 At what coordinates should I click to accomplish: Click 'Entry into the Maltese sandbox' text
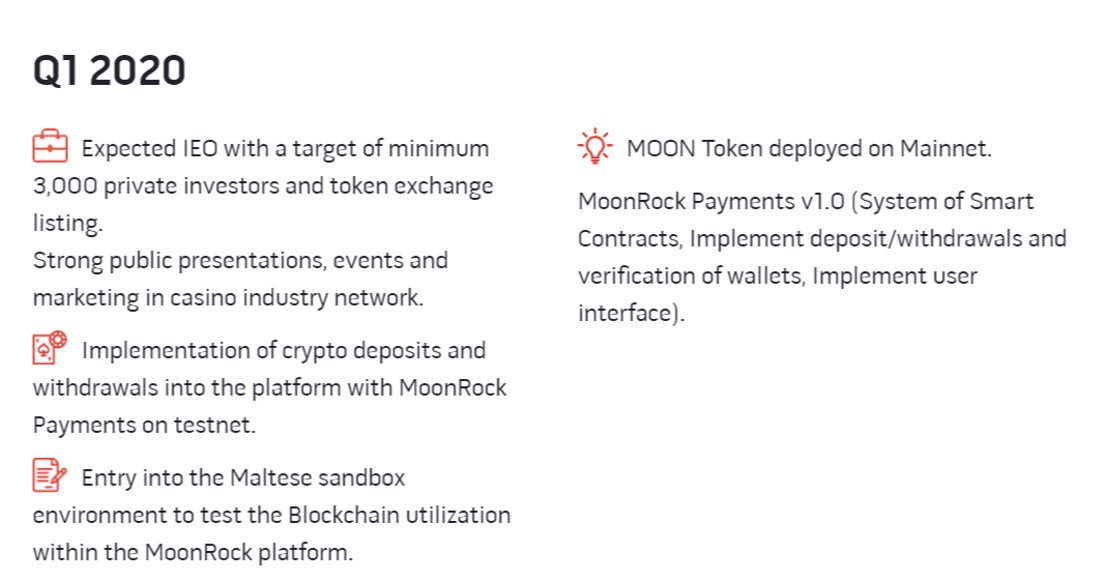[x=244, y=478]
